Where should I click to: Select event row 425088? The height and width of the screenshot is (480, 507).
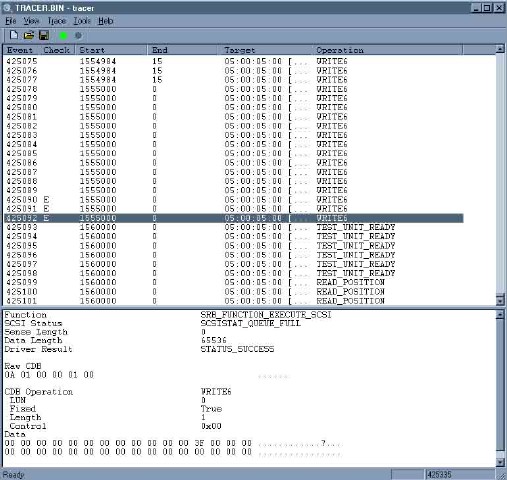(x=233, y=181)
